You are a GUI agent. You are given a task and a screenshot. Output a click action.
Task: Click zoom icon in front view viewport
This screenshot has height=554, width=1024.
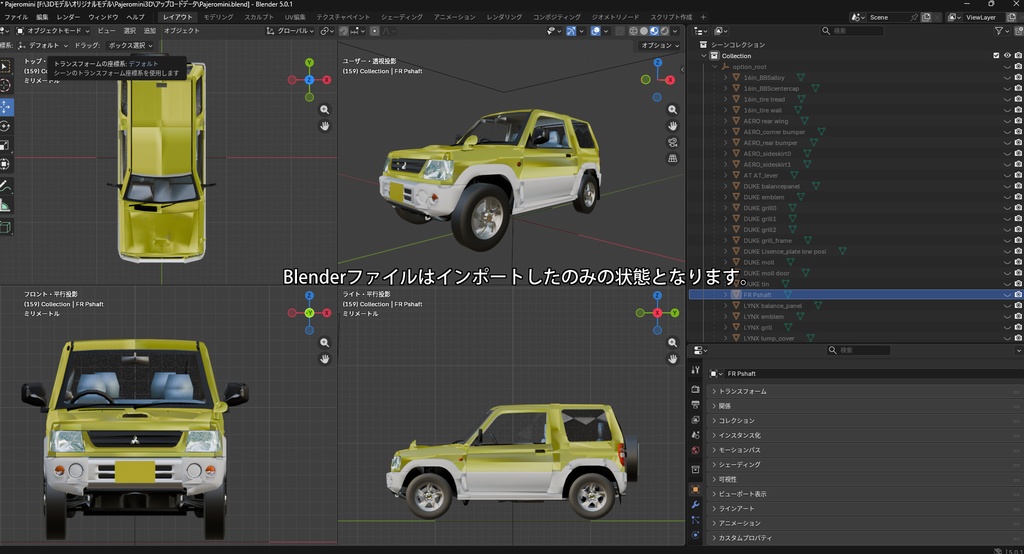click(325, 342)
